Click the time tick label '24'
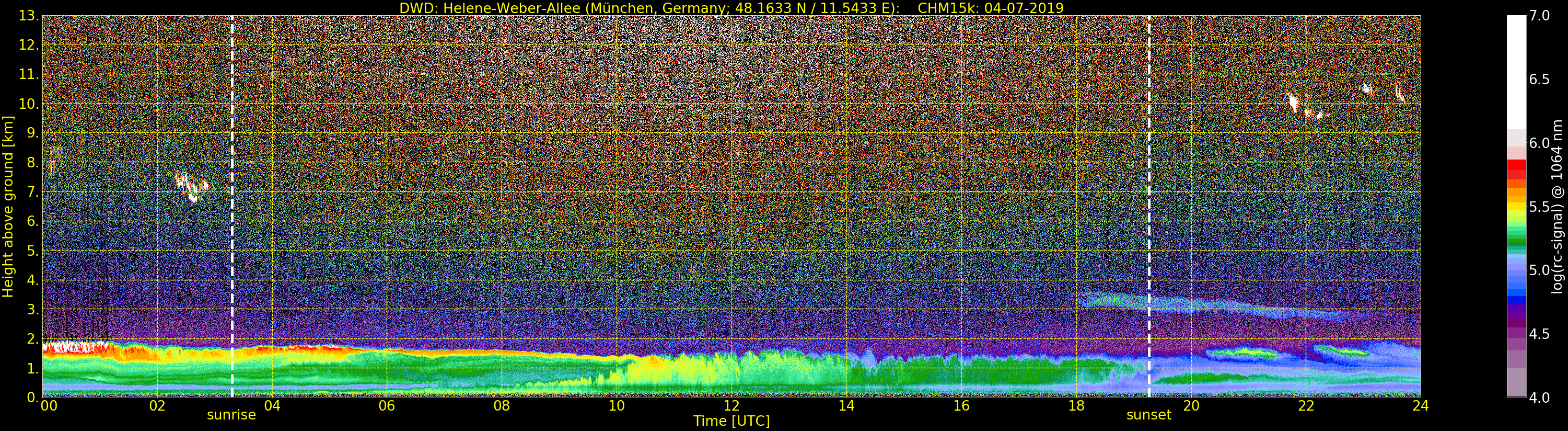 coord(1421,406)
